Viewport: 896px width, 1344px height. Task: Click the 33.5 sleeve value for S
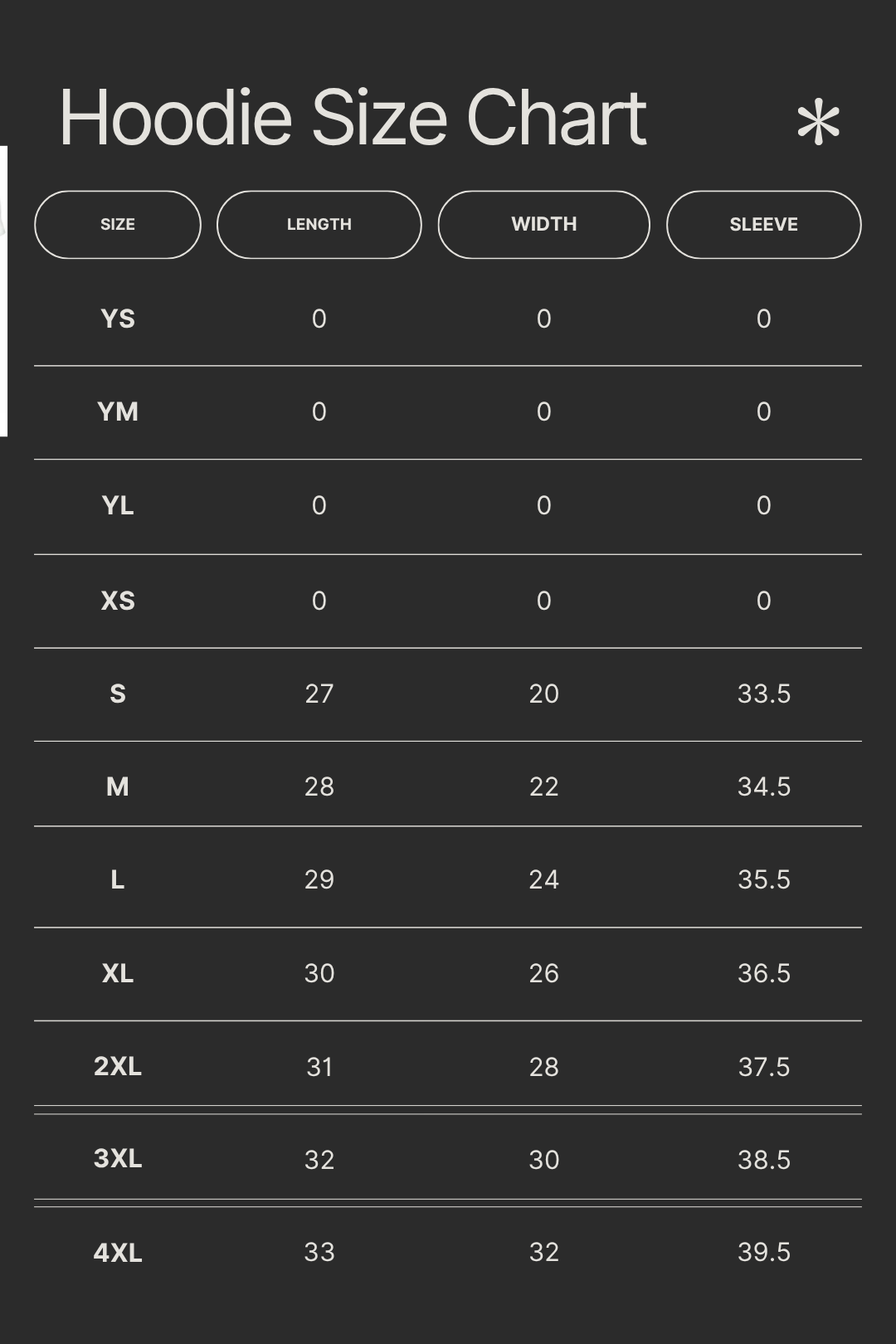(763, 694)
